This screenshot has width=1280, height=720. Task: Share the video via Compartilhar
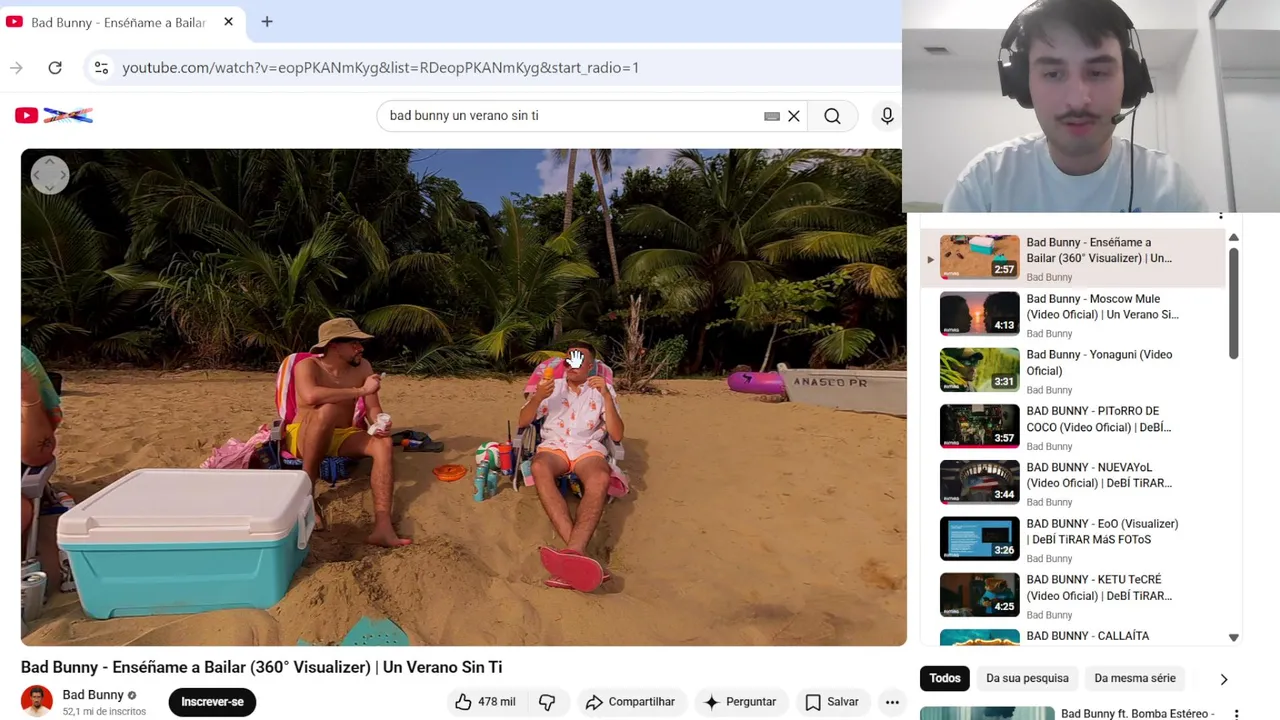631,702
